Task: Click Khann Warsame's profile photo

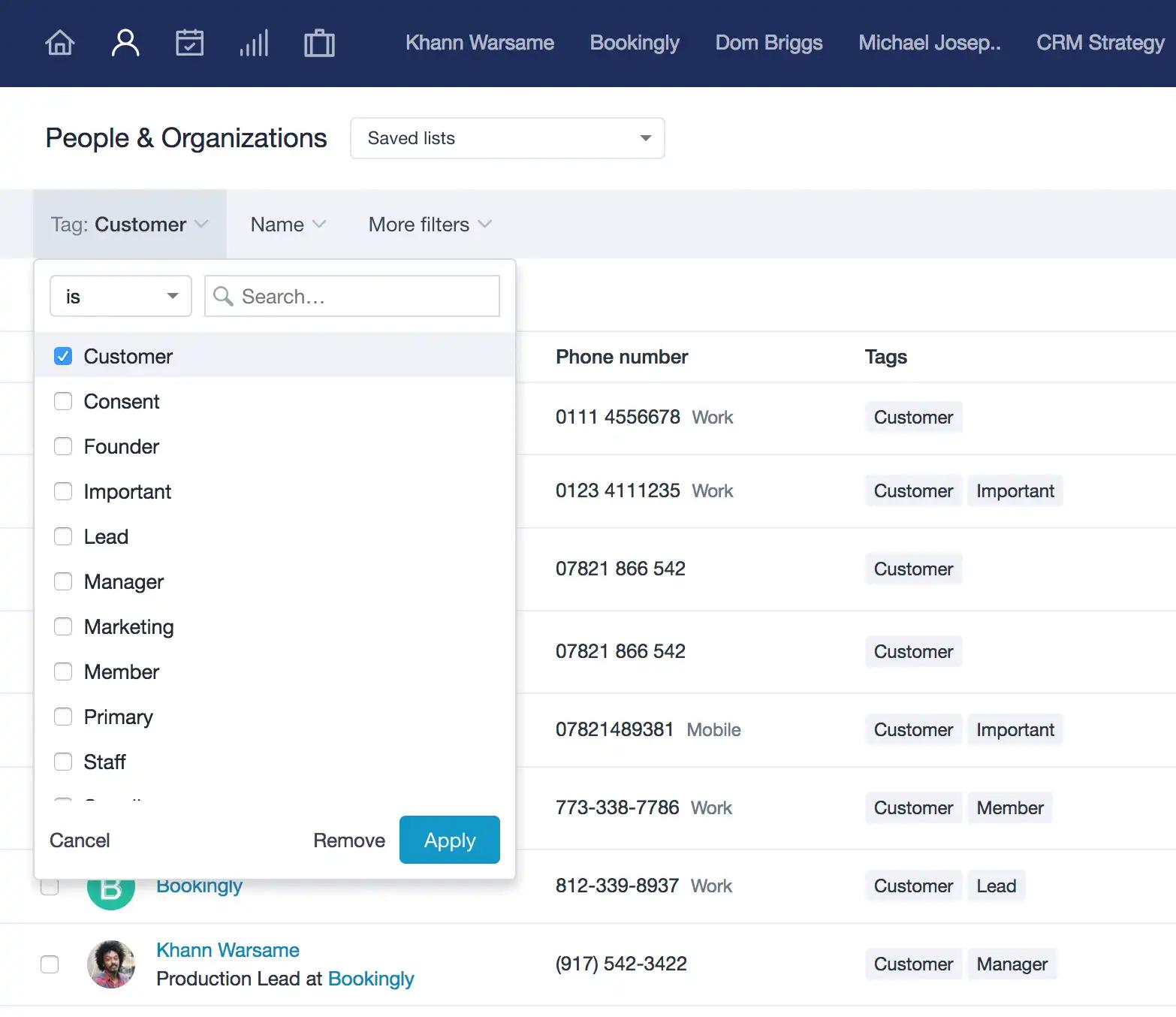Action: 111,964
